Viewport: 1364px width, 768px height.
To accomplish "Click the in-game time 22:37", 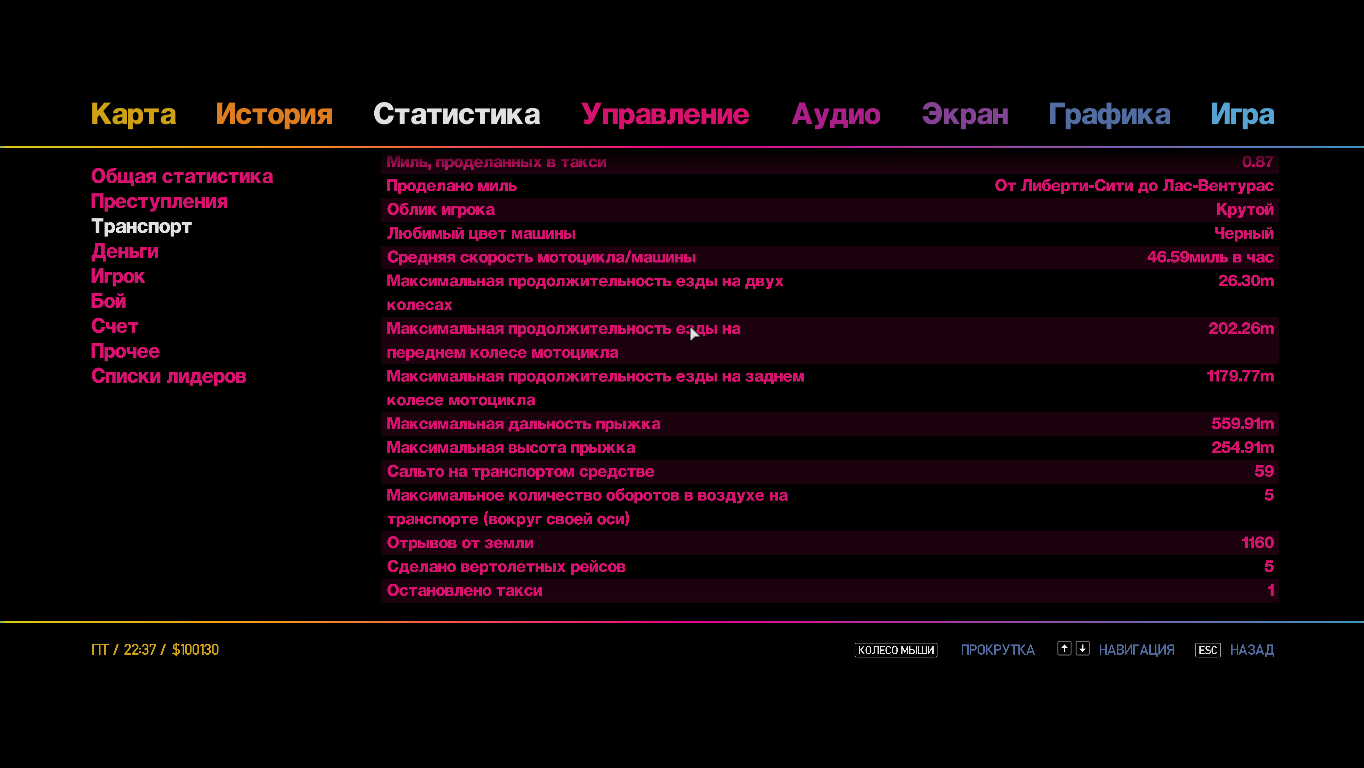I will click(140, 650).
